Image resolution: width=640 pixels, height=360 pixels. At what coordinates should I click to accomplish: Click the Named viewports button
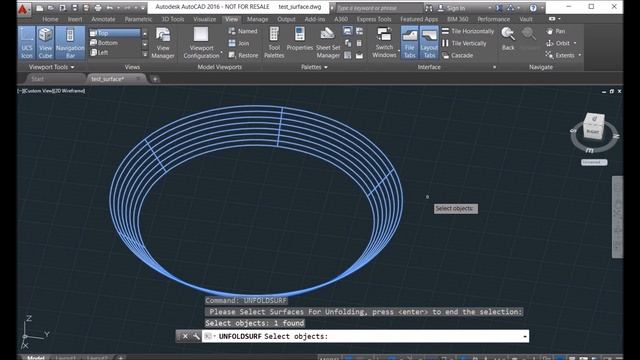coord(243,31)
